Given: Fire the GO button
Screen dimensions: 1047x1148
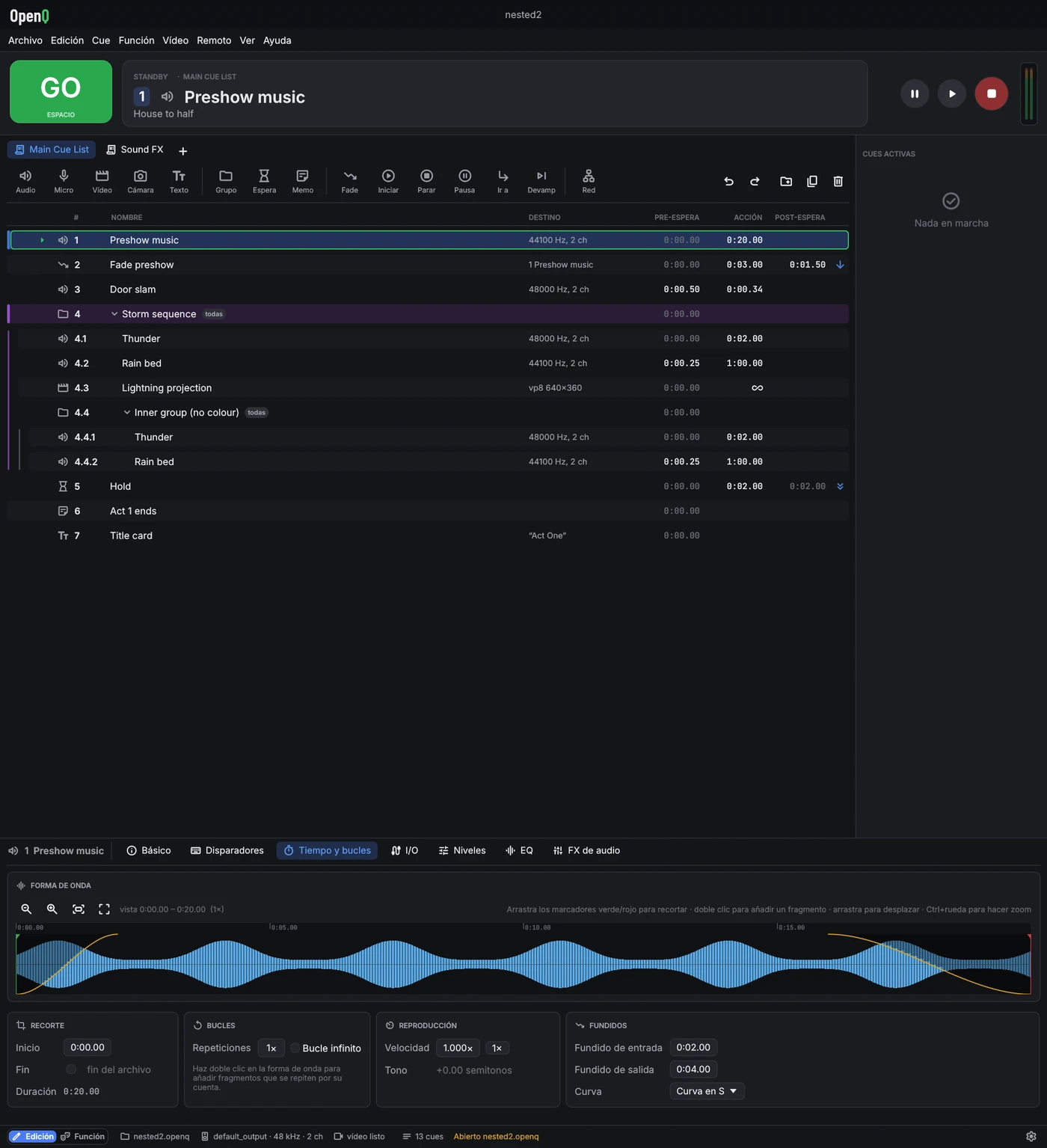Looking at the screenshot, I should (61, 92).
